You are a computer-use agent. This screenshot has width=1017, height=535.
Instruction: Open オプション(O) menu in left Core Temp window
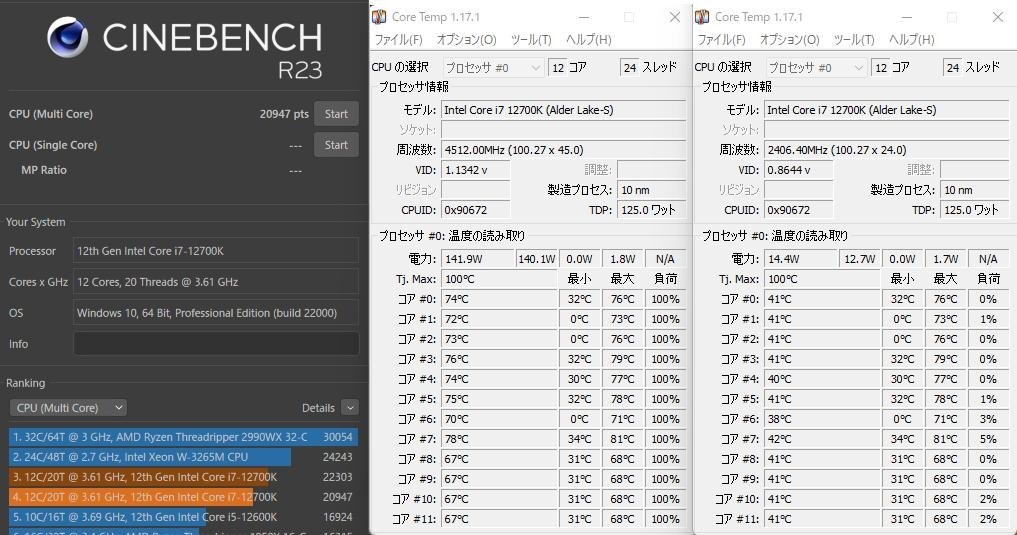tap(466, 40)
